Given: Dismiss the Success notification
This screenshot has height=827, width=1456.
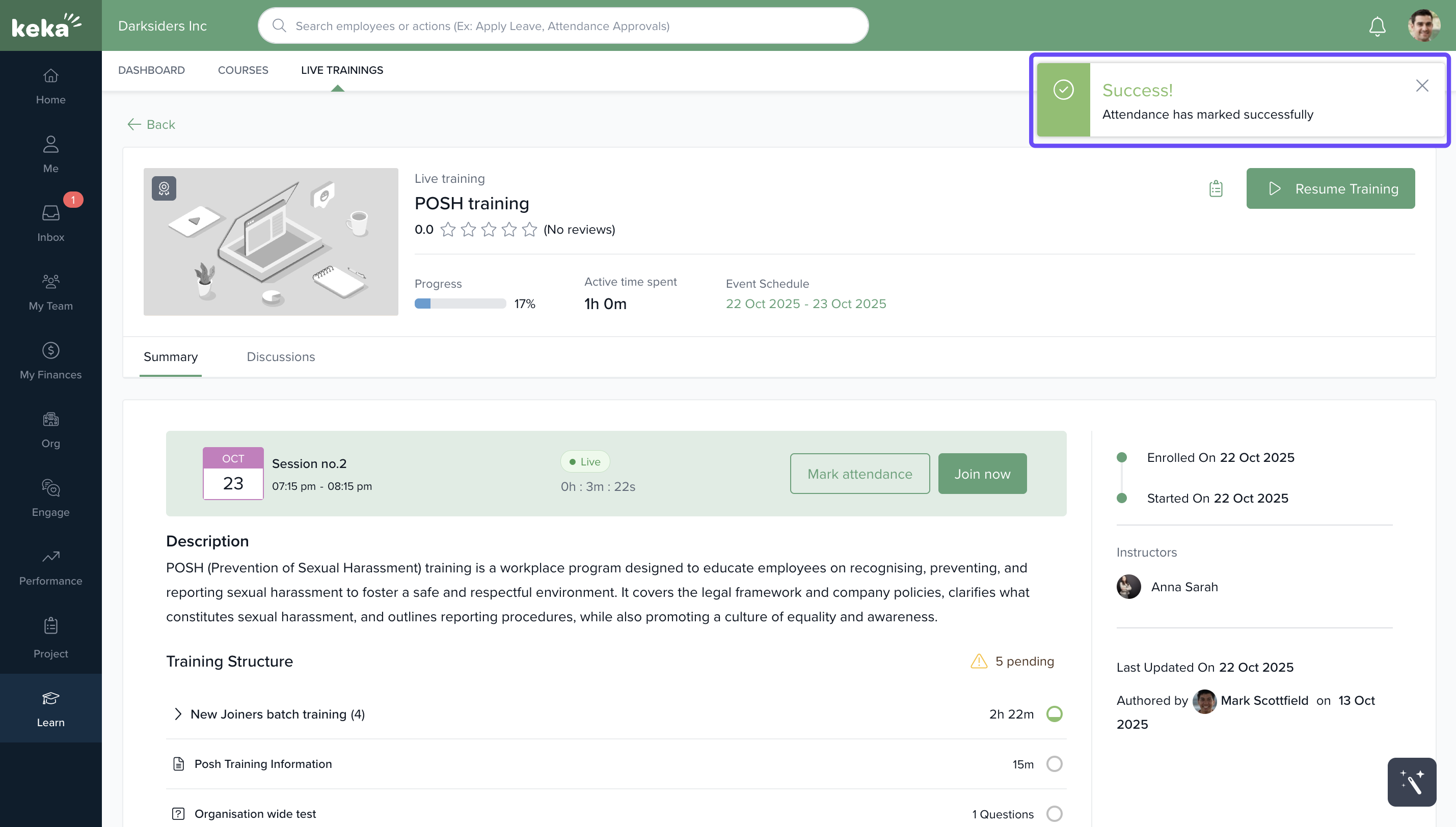Looking at the screenshot, I should [x=1421, y=86].
